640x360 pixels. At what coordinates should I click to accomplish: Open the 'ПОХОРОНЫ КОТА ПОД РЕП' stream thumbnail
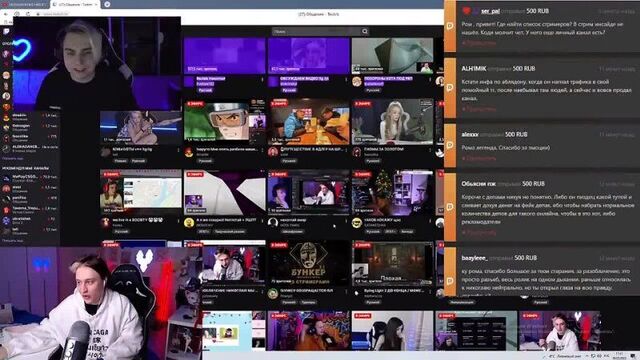(x=392, y=56)
